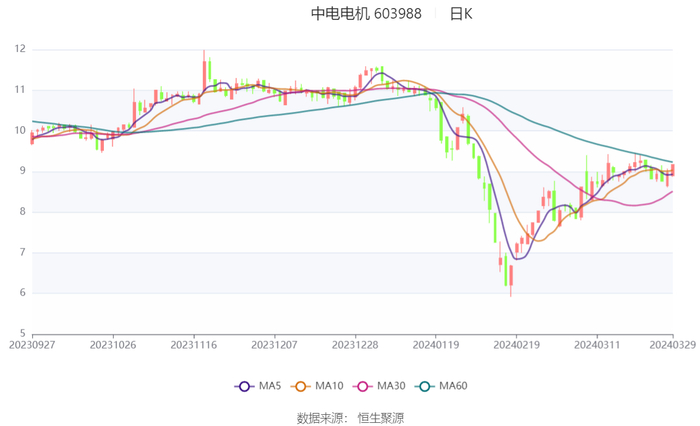The height and width of the screenshot is (426, 700).
Task: Select the 日K label in the header
Action: click(461, 14)
